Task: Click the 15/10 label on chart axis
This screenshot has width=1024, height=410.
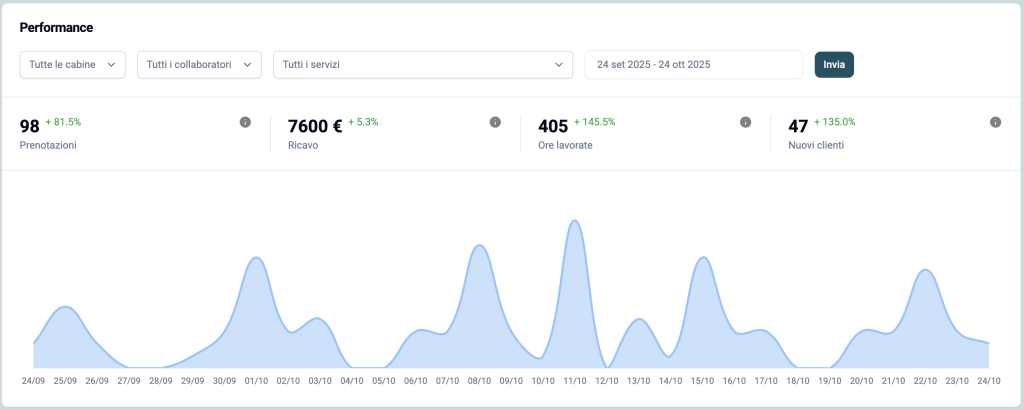Action: tap(702, 381)
